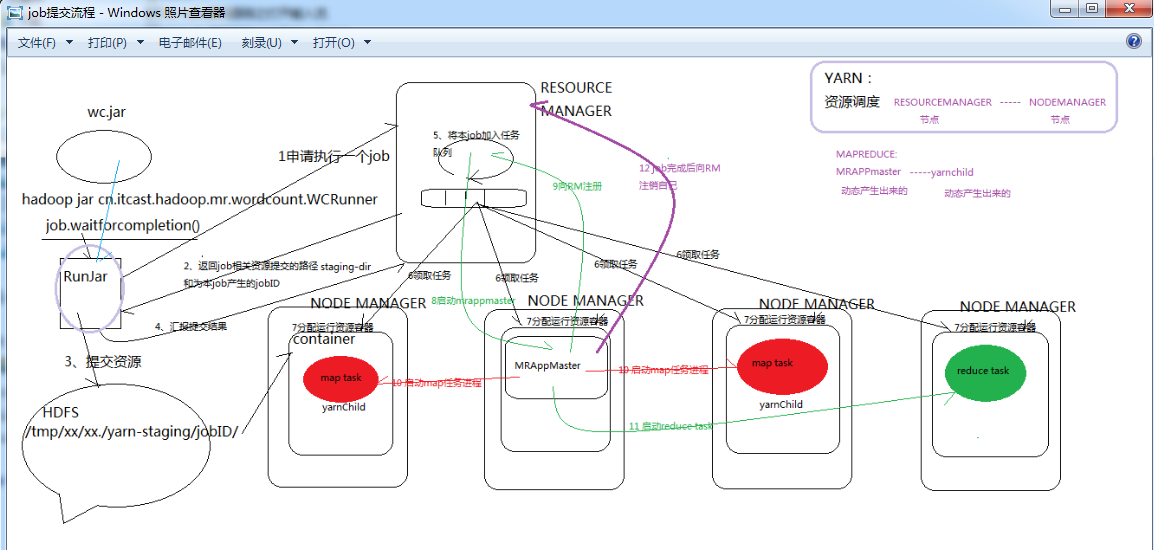The width and height of the screenshot is (1154, 550).
Task: Maximize the Photo Viewer window
Action: coord(1091,8)
